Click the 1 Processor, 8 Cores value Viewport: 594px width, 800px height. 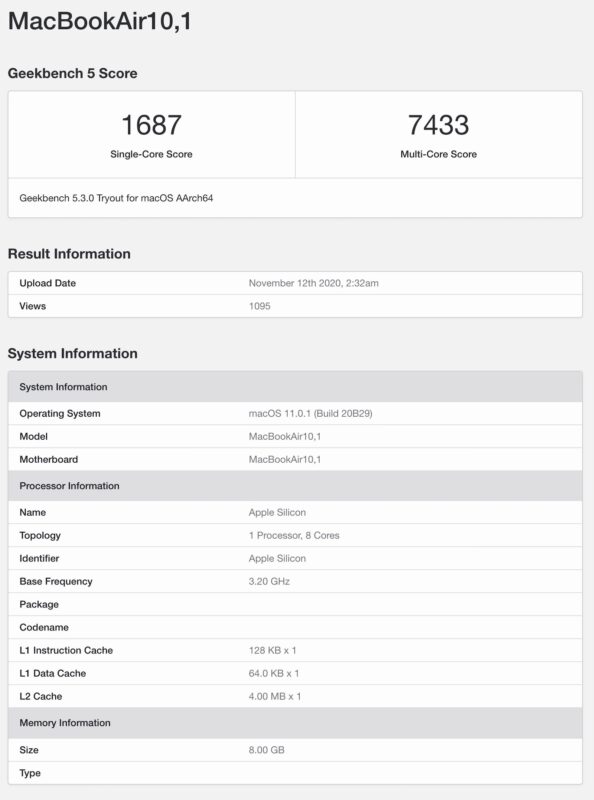pos(294,536)
